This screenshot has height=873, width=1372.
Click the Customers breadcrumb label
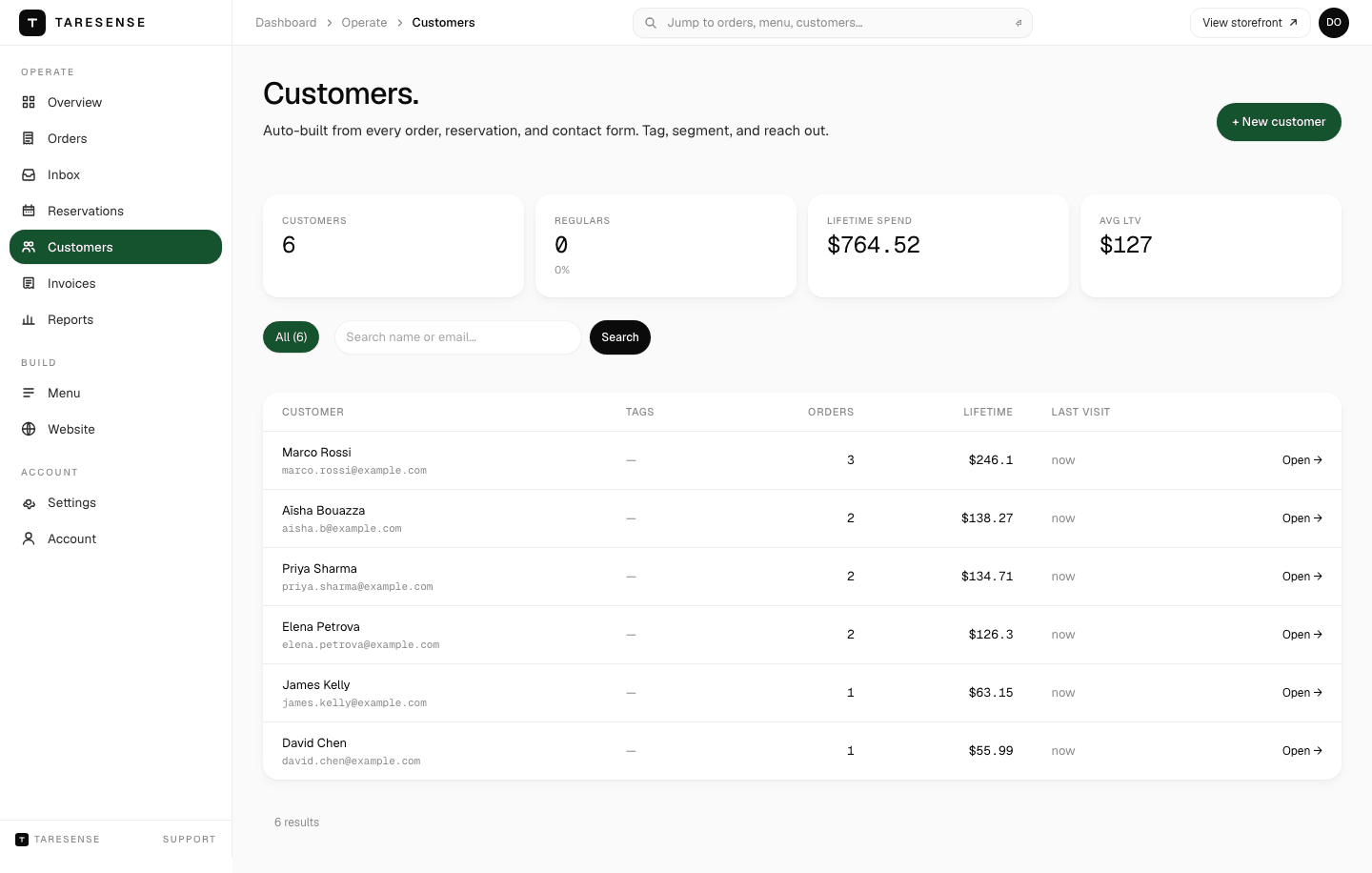point(443,23)
